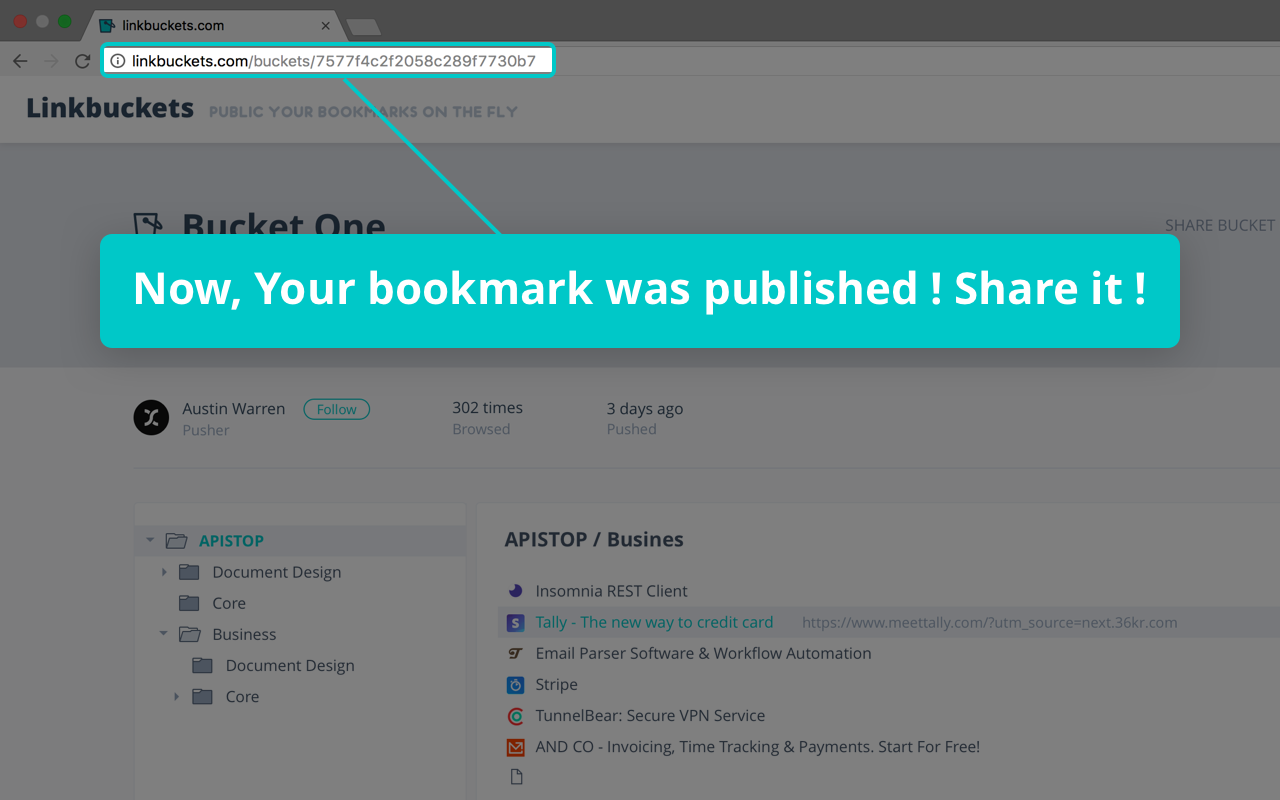Open a new tab with the new-tab button
The height and width of the screenshot is (800, 1280).
(362, 27)
